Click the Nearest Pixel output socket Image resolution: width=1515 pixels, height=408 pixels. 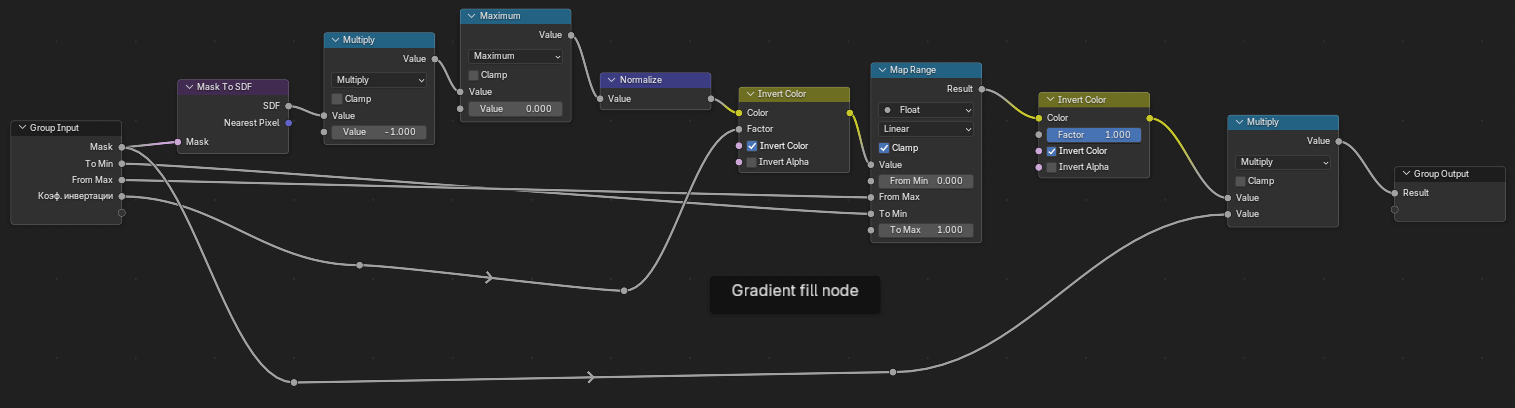pyautogui.click(x=289, y=122)
